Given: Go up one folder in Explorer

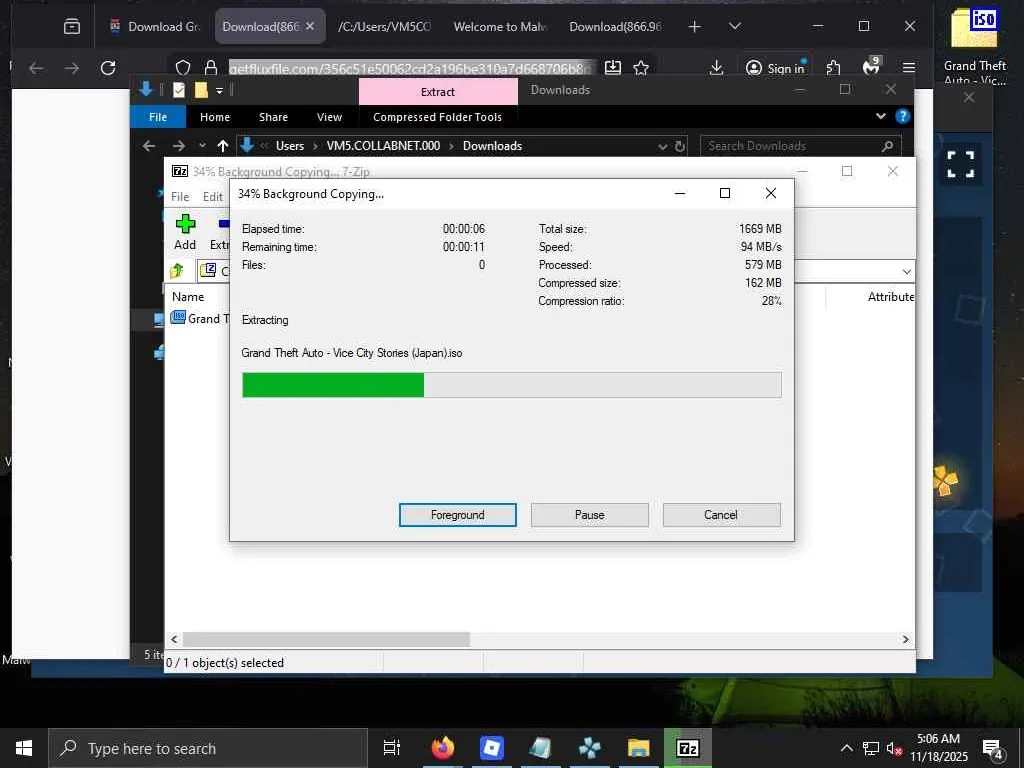Looking at the screenshot, I should 223,146.
